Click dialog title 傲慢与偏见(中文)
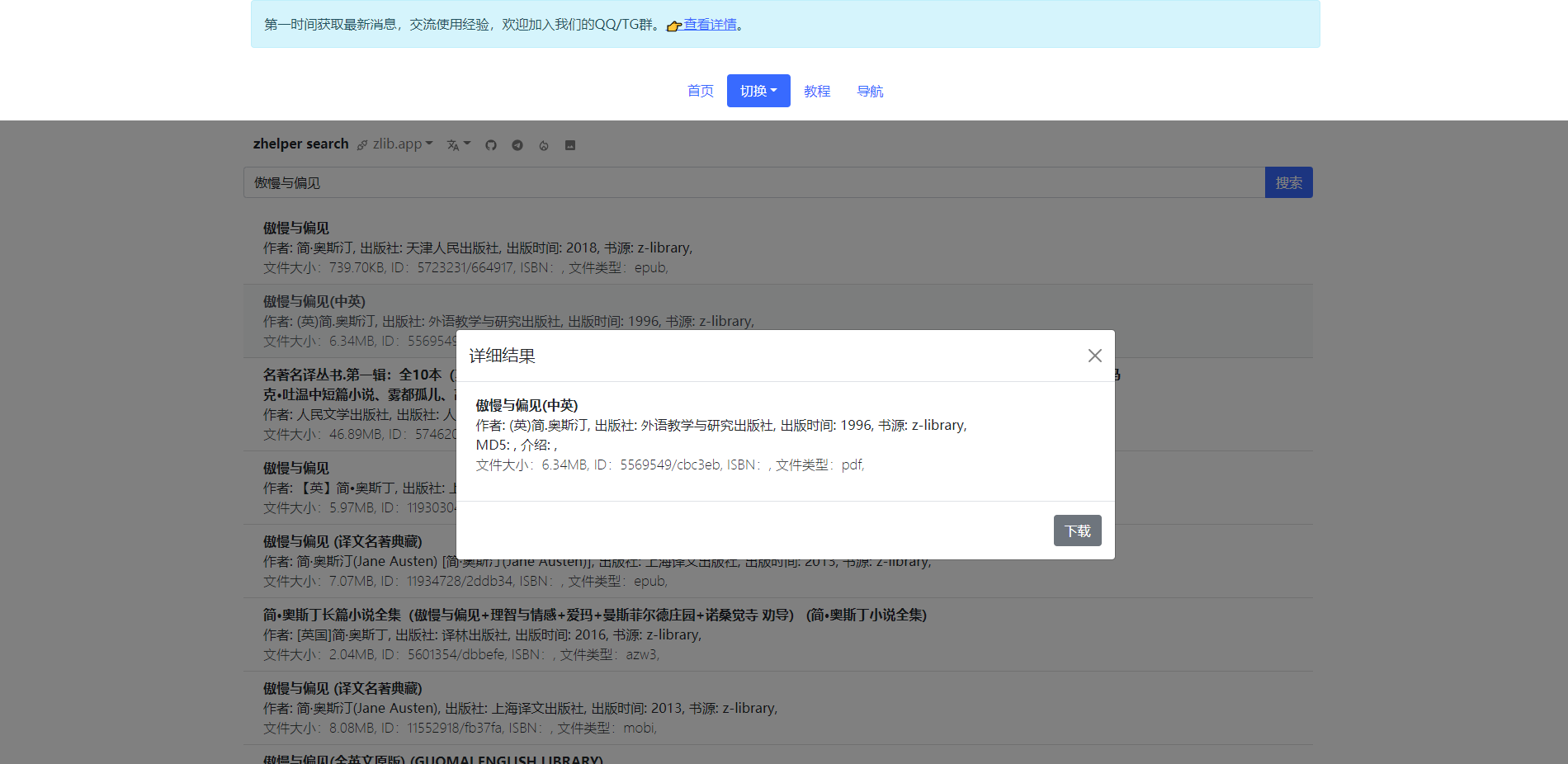The width and height of the screenshot is (1568, 764). pyautogui.click(x=527, y=405)
